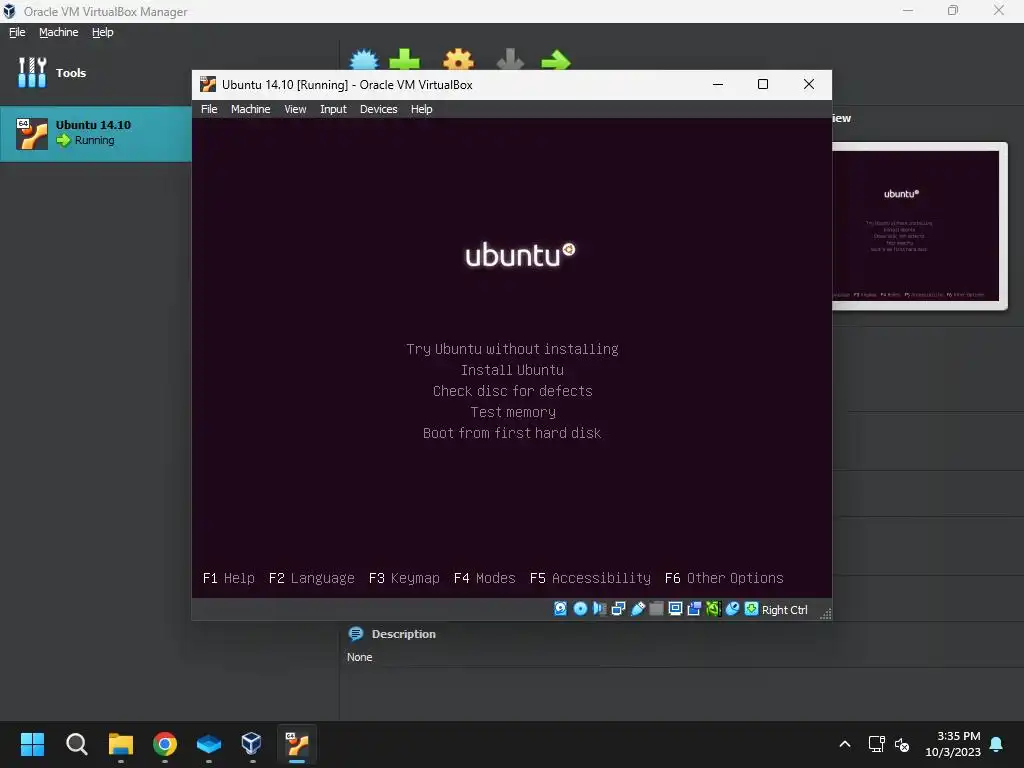This screenshot has width=1024, height=768.
Task: Open Devices menu in VM window
Action: [378, 109]
